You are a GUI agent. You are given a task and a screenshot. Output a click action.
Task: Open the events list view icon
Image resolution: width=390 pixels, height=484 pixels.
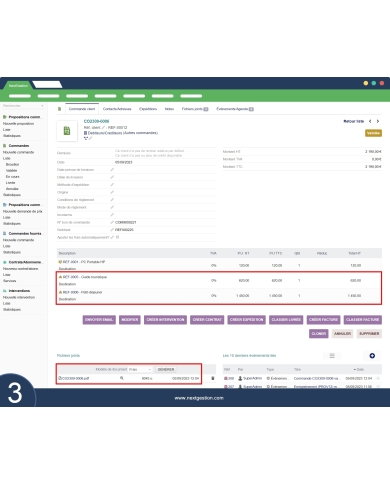[332, 356]
